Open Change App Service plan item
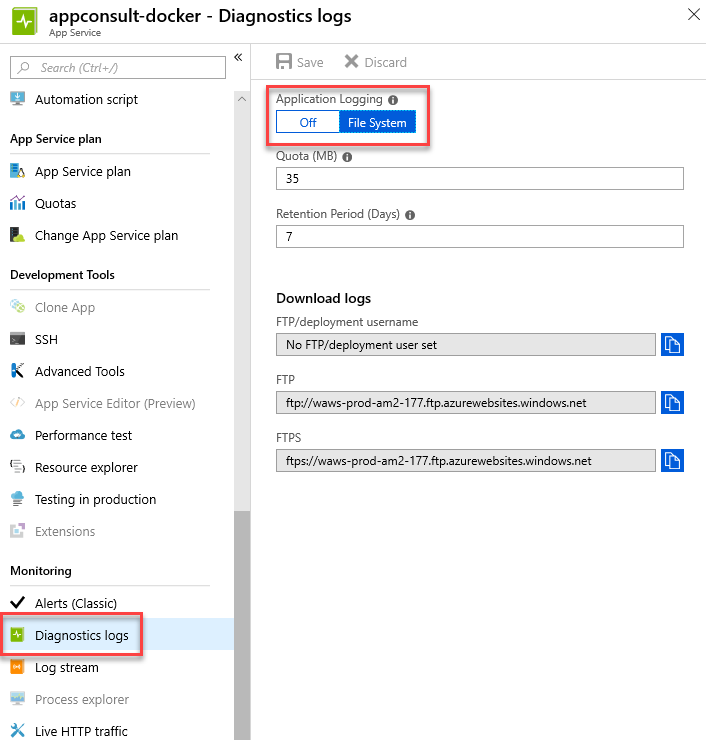The height and width of the screenshot is (740, 706). point(109,235)
